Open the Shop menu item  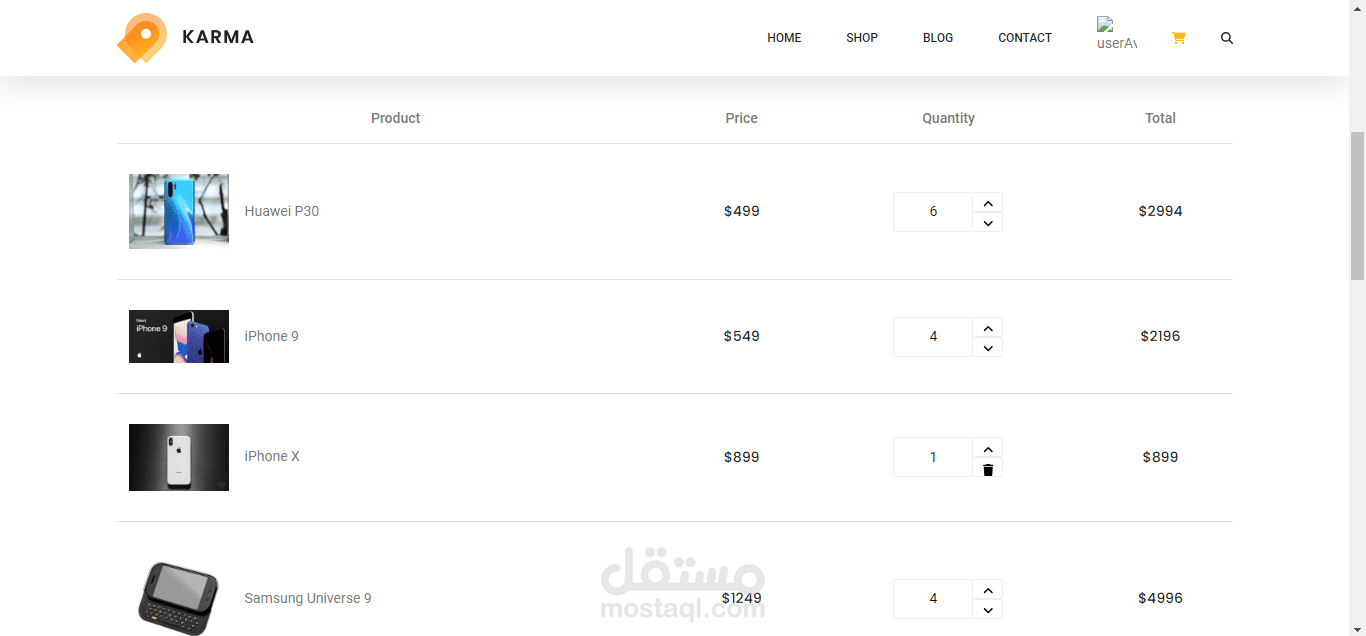tap(862, 38)
